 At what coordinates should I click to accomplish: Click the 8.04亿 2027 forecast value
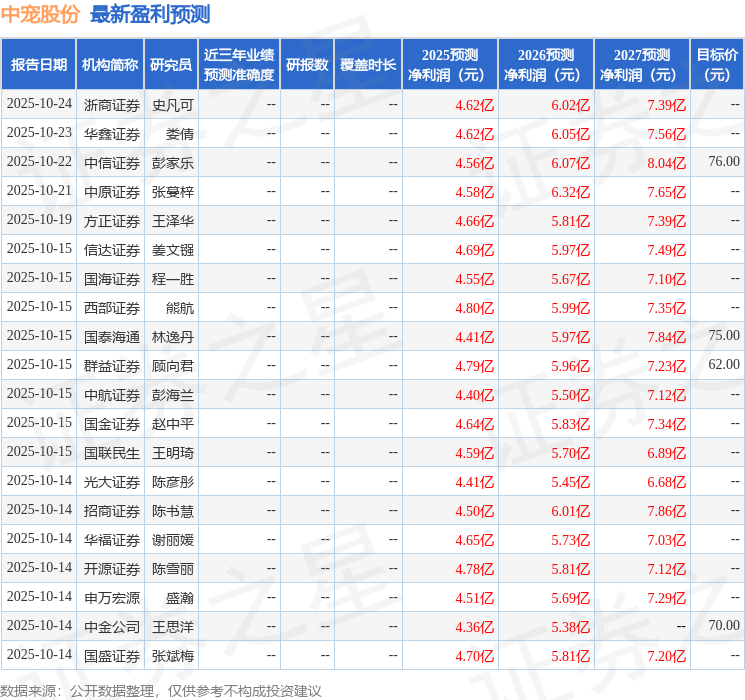click(x=667, y=163)
